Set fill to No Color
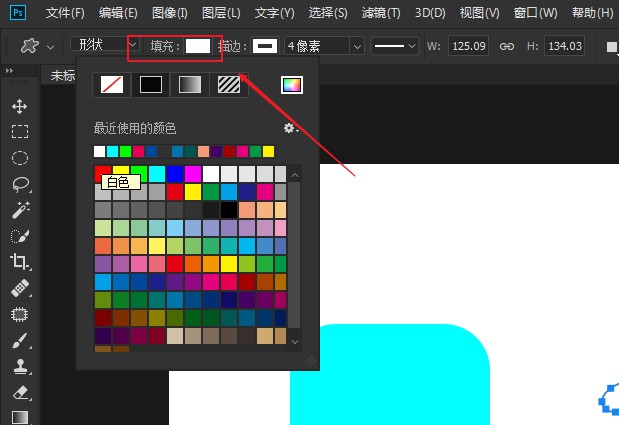Image resolution: width=619 pixels, height=425 pixels. click(112, 84)
